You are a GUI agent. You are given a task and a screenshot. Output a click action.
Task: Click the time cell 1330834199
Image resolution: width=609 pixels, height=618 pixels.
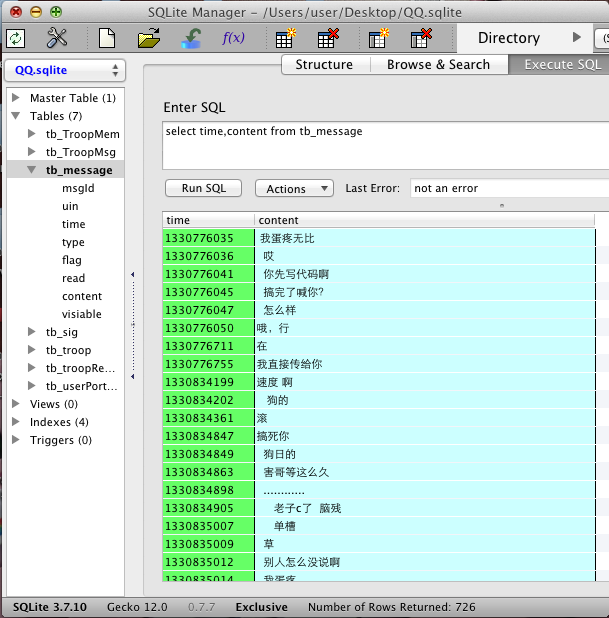[x=208, y=382]
